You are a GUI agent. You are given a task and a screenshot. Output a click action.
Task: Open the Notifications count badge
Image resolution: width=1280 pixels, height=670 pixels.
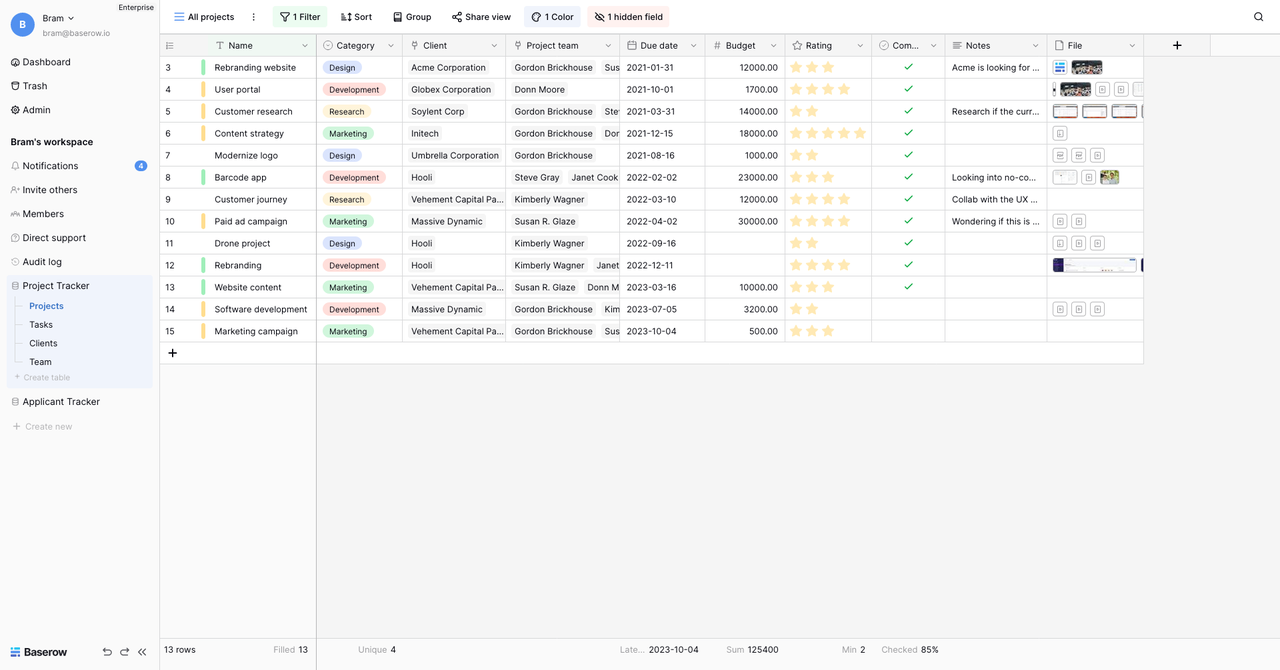(x=141, y=166)
